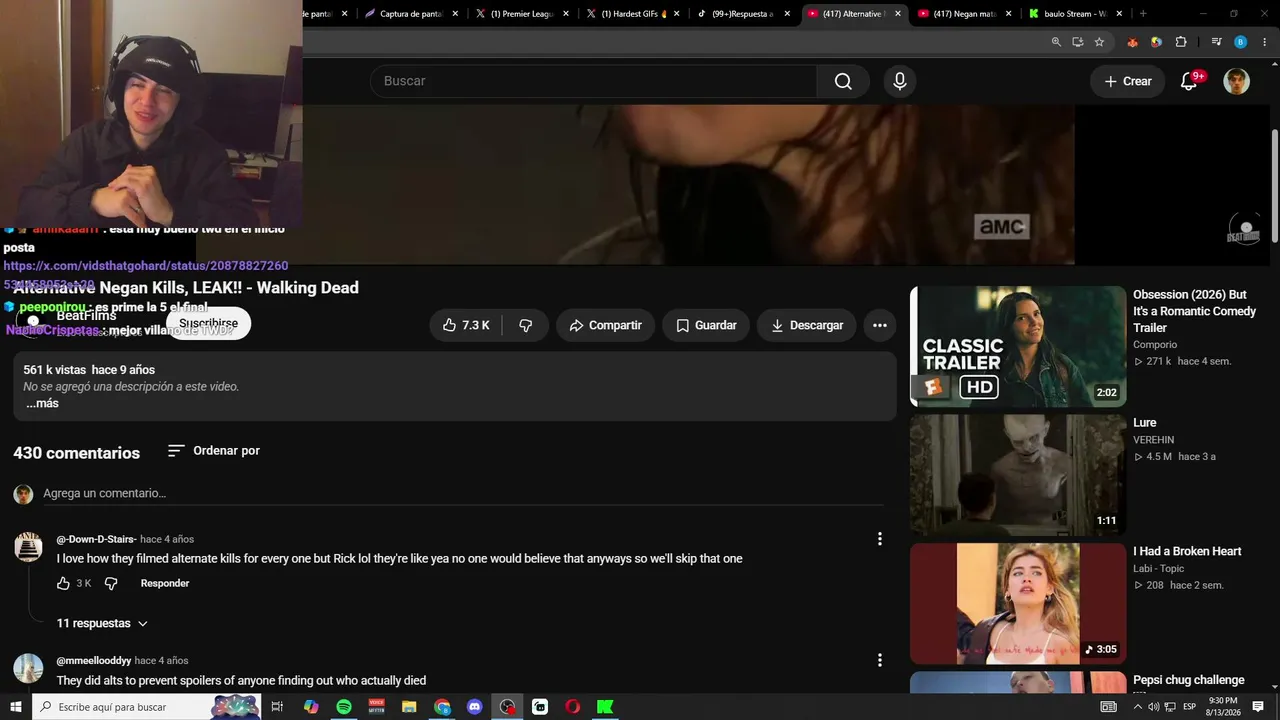
Task: Open the YouTube notifications bell
Action: 1189,81
